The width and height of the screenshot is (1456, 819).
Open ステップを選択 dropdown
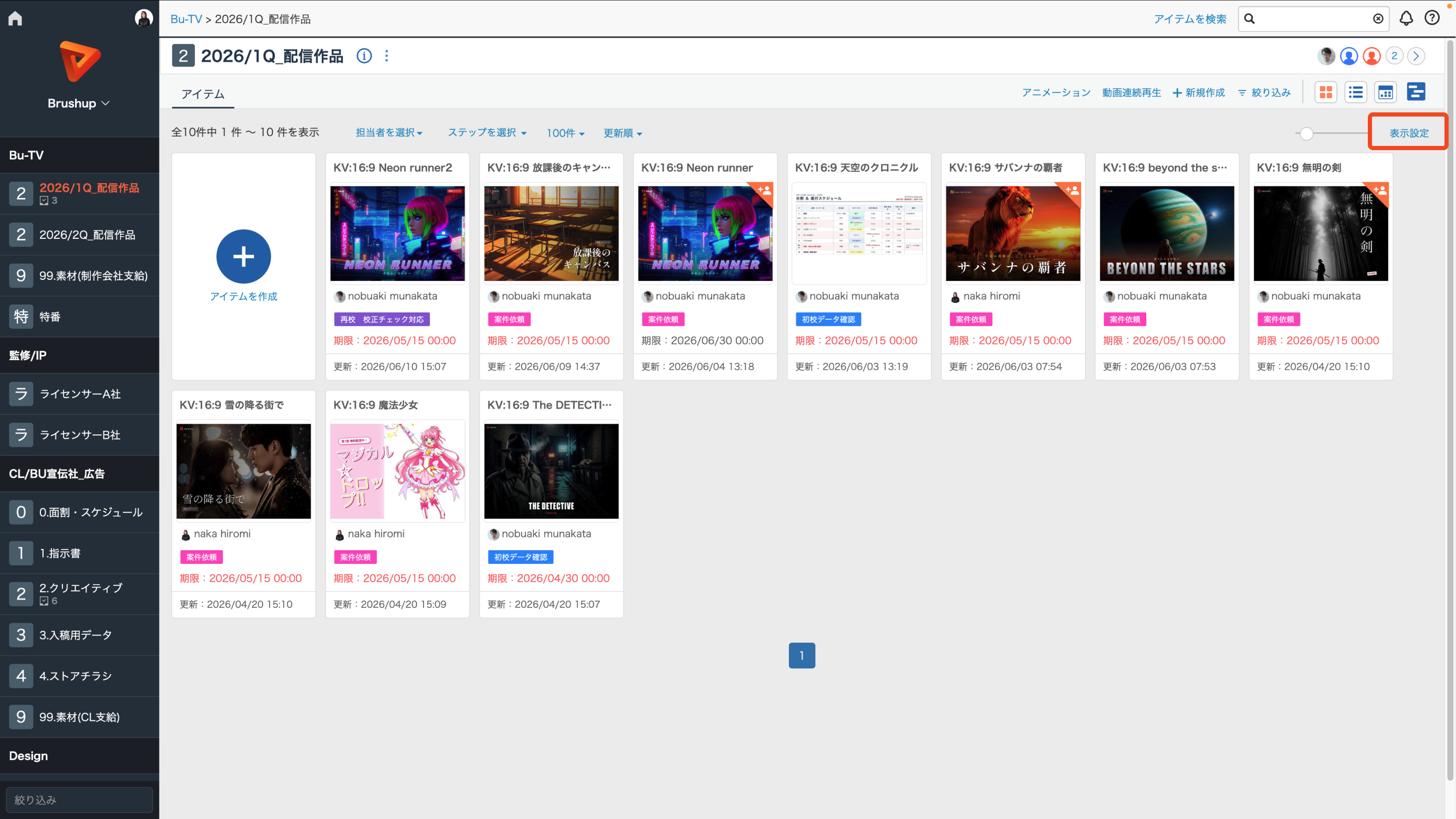(487, 133)
